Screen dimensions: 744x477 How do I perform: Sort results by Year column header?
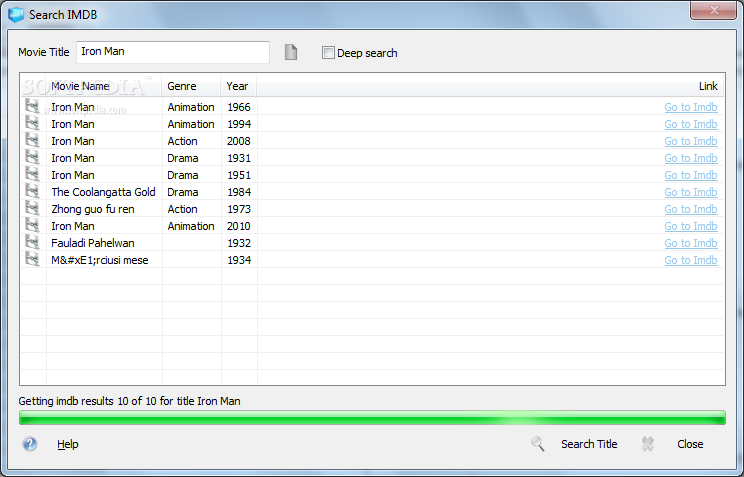click(239, 86)
